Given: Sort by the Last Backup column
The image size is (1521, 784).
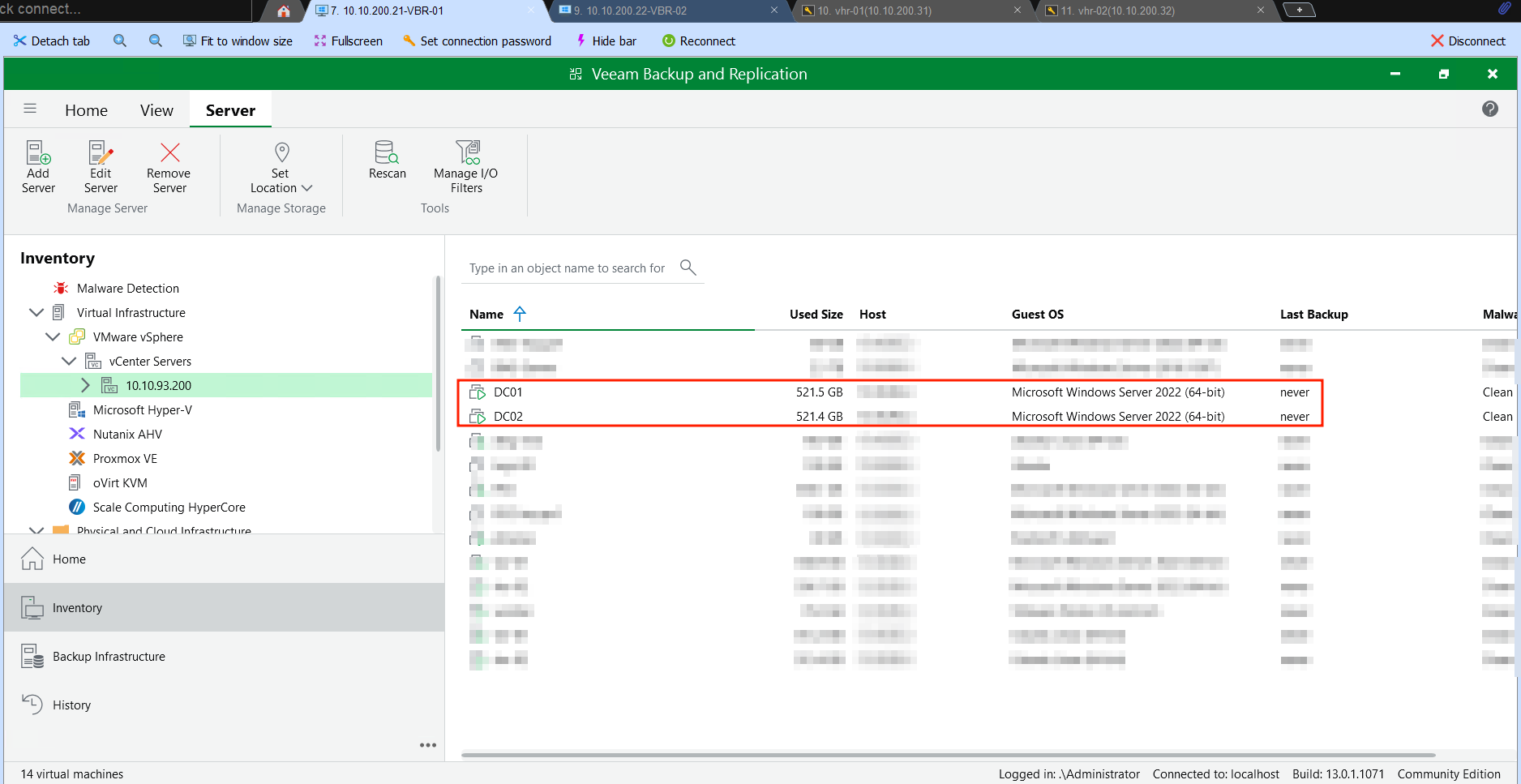Looking at the screenshot, I should pyautogui.click(x=1313, y=315).
